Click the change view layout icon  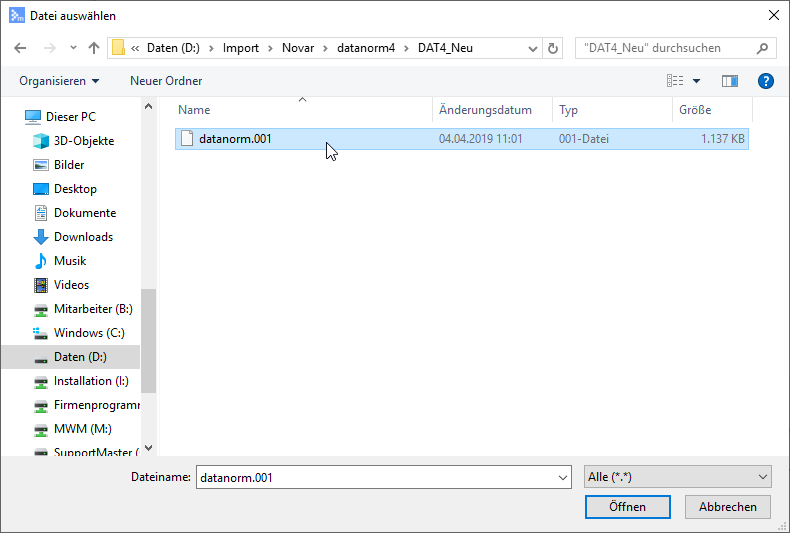point(676,81)
